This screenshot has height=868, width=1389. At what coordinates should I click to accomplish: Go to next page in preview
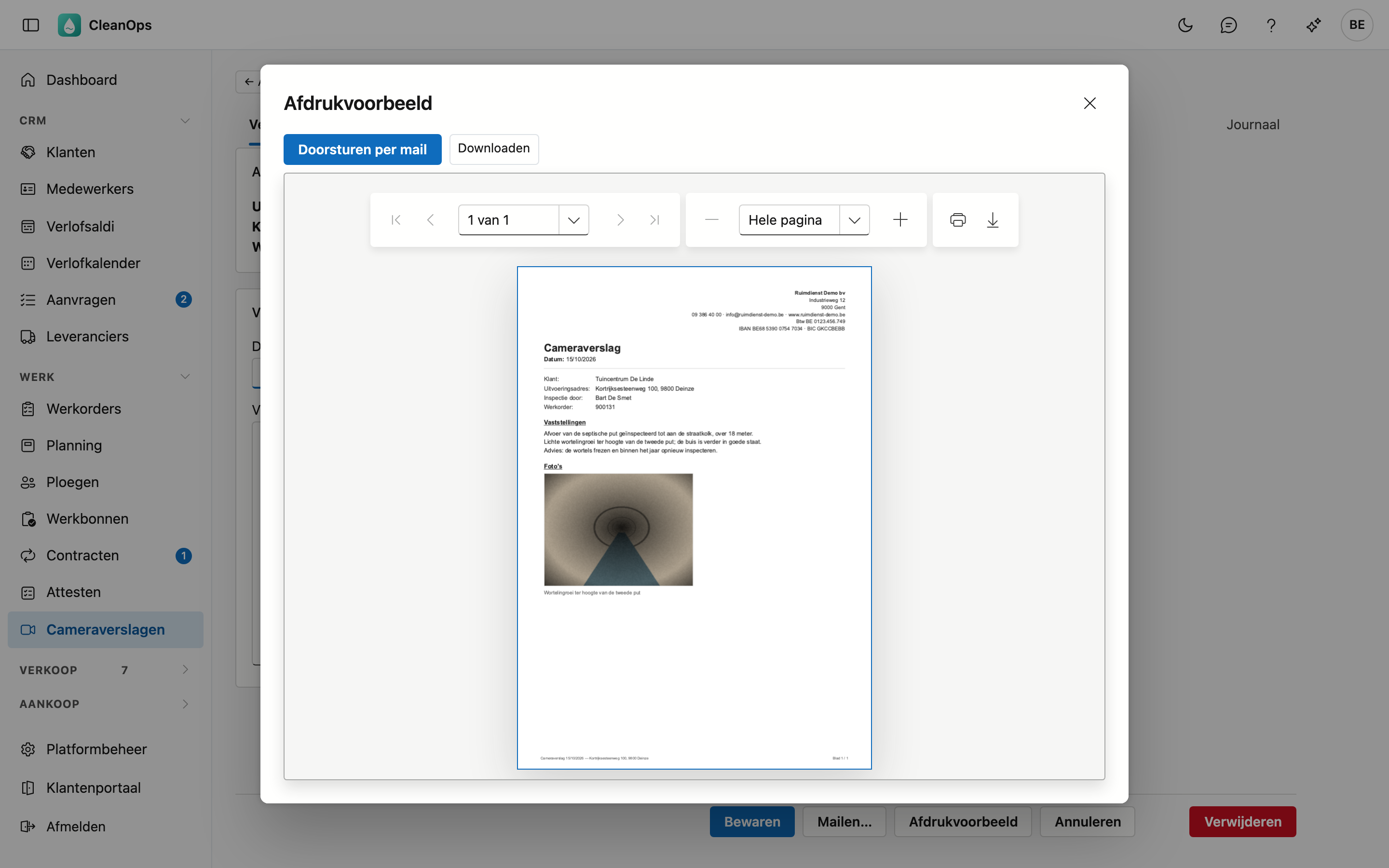point(620,220)
